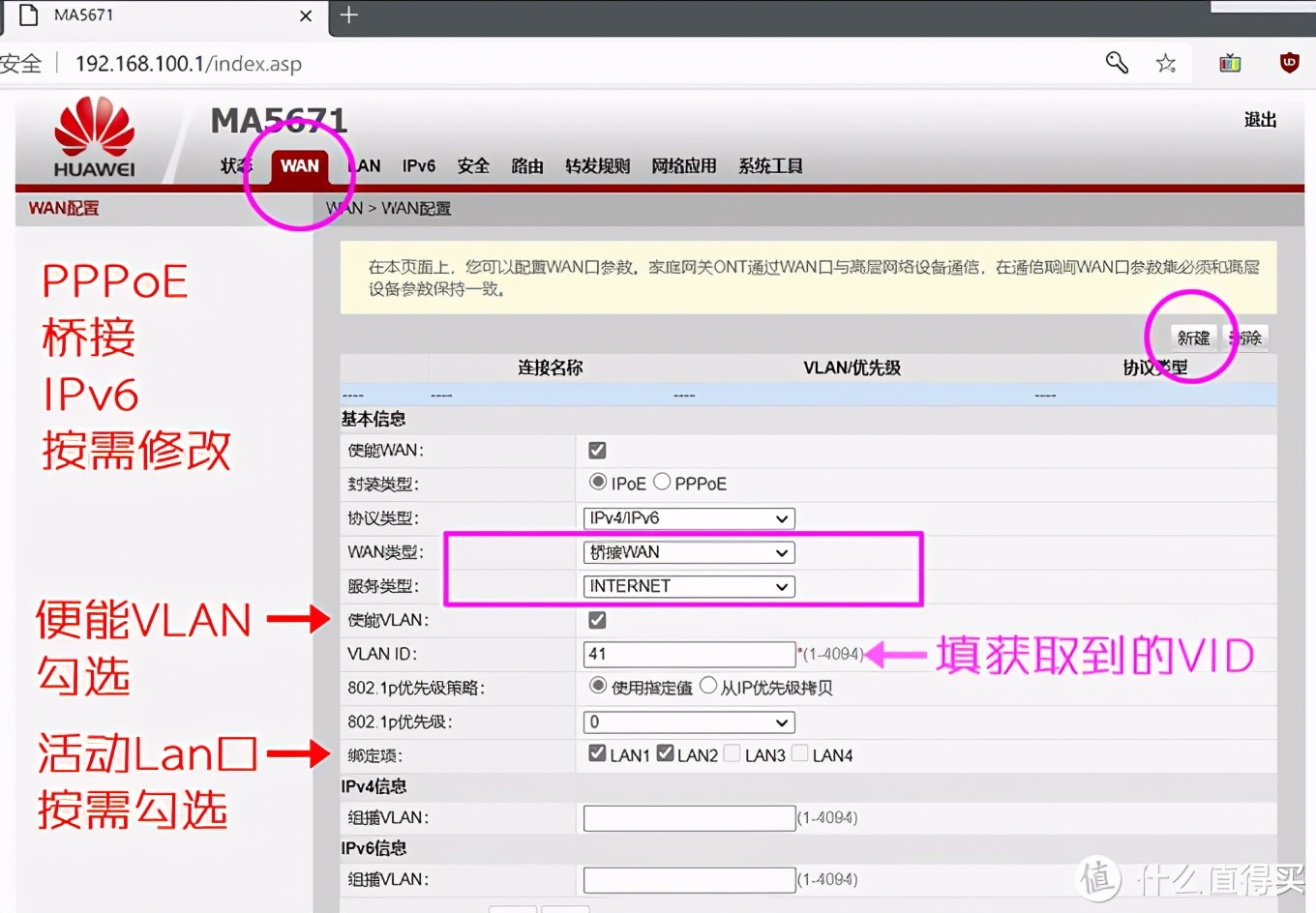Select WAN配置 in the left sidebar
This screenshot has width=1316, height=913.
tap(64, 208)
